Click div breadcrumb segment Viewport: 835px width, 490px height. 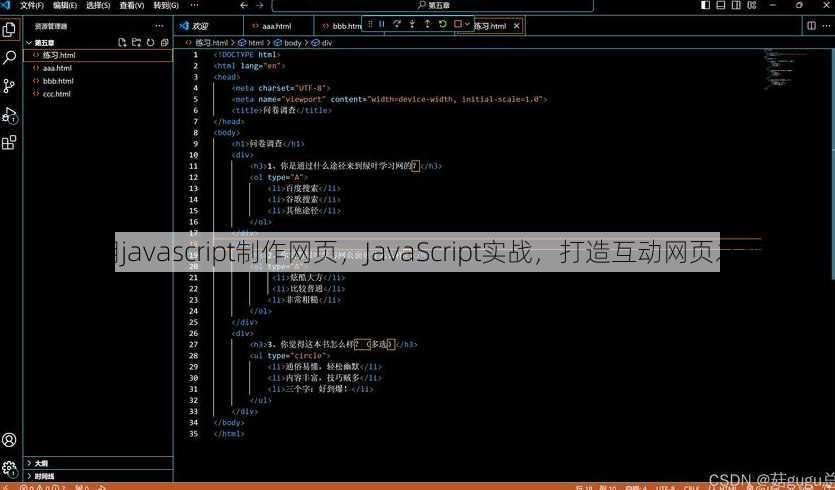322,43
